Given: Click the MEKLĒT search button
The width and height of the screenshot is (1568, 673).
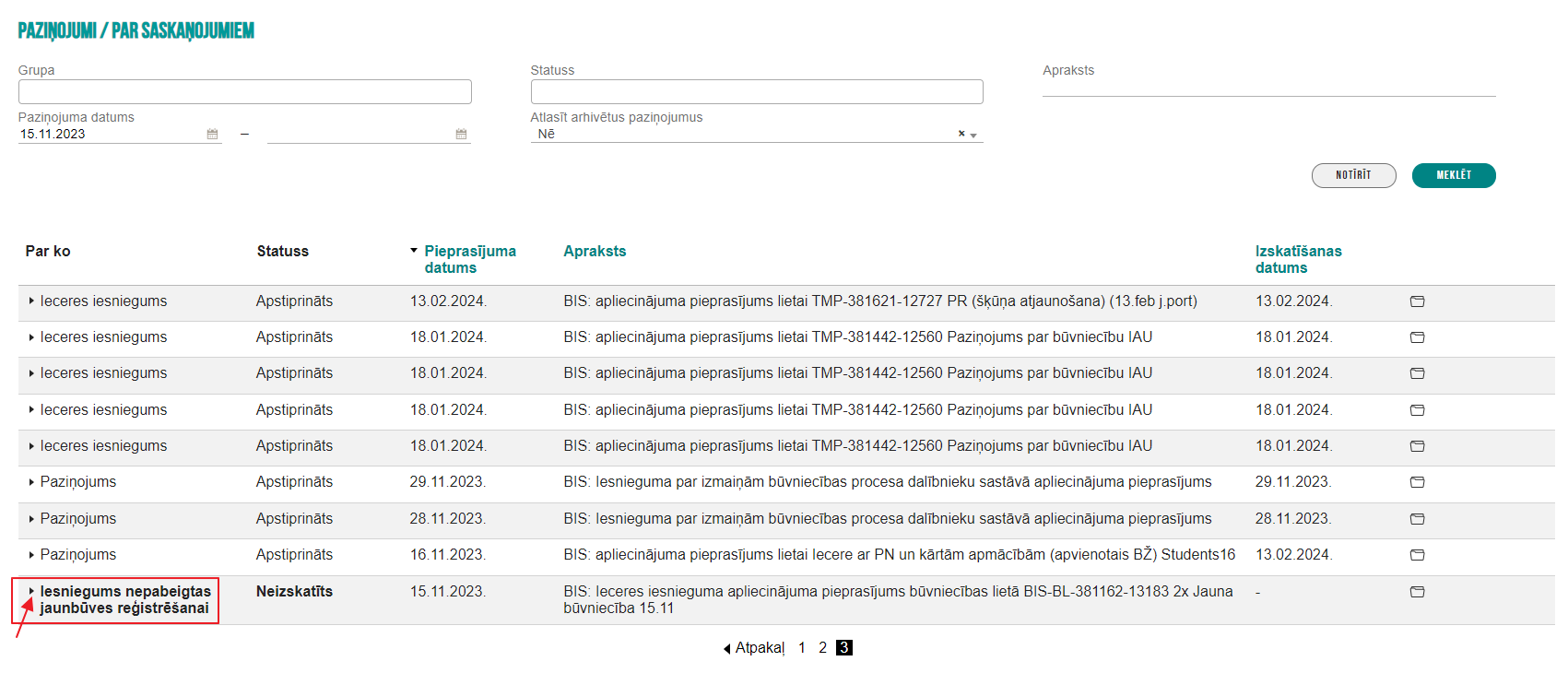Looking at the screenshot, I should [1454, 175].
